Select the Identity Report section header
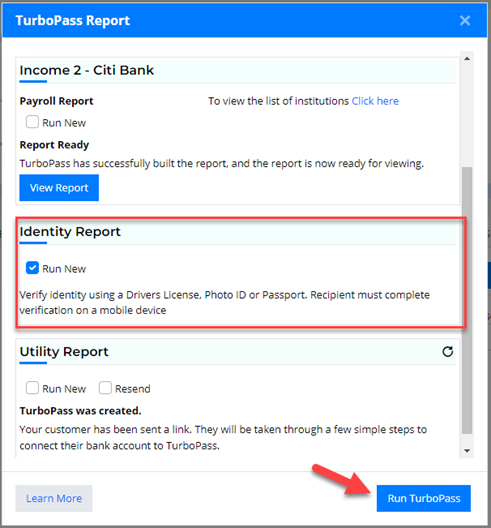491x528 pixels. (70, 232)
